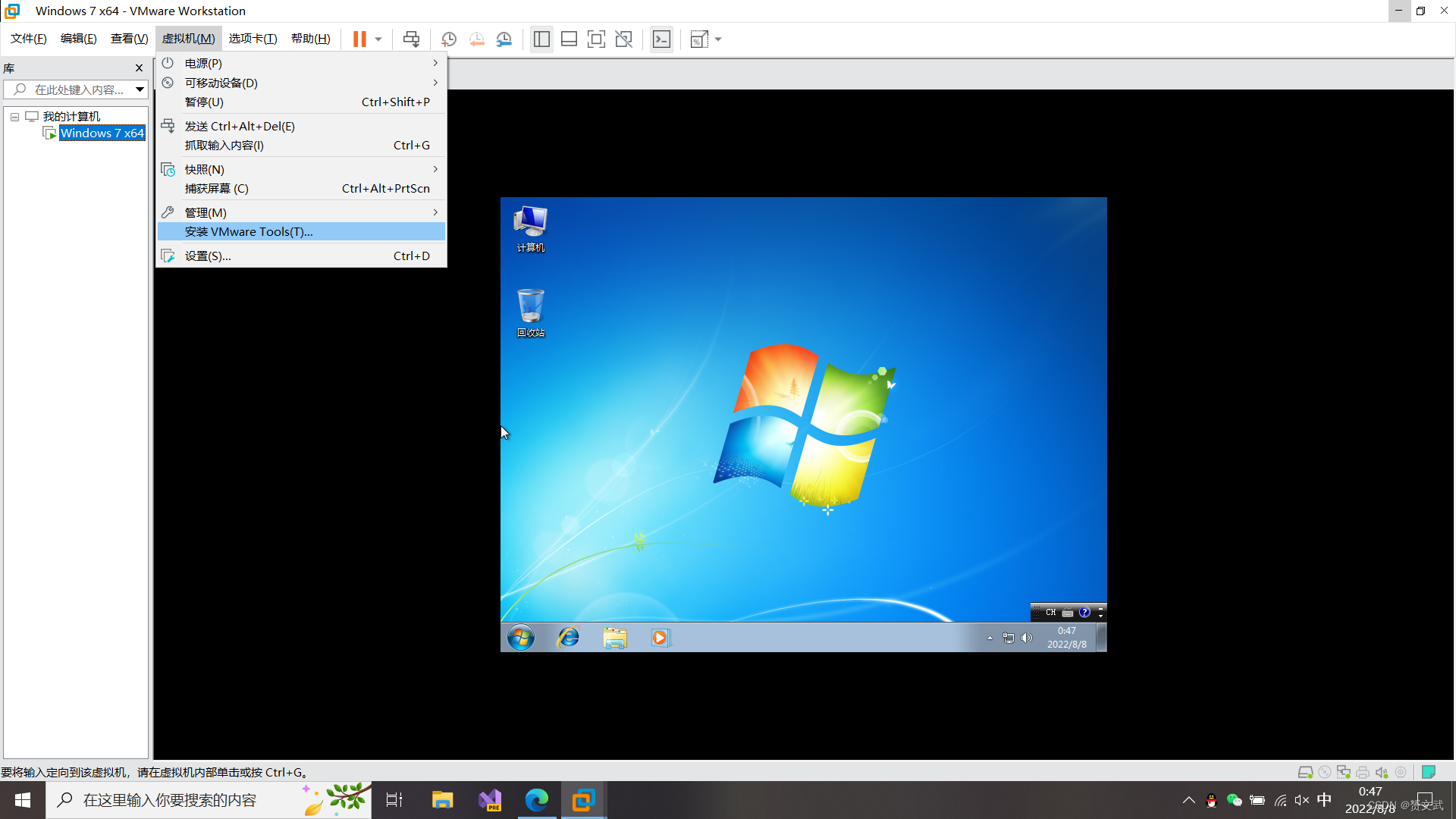Click the host taskbar search box
The image size is (1456, 819).
pyautogui.click(x=209, y=800)
